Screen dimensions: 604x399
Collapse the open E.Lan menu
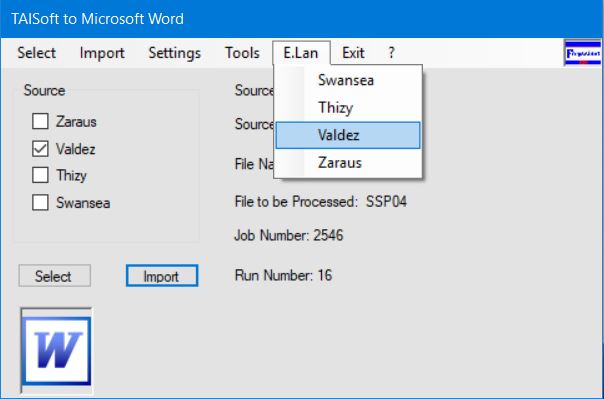point(301,53)
